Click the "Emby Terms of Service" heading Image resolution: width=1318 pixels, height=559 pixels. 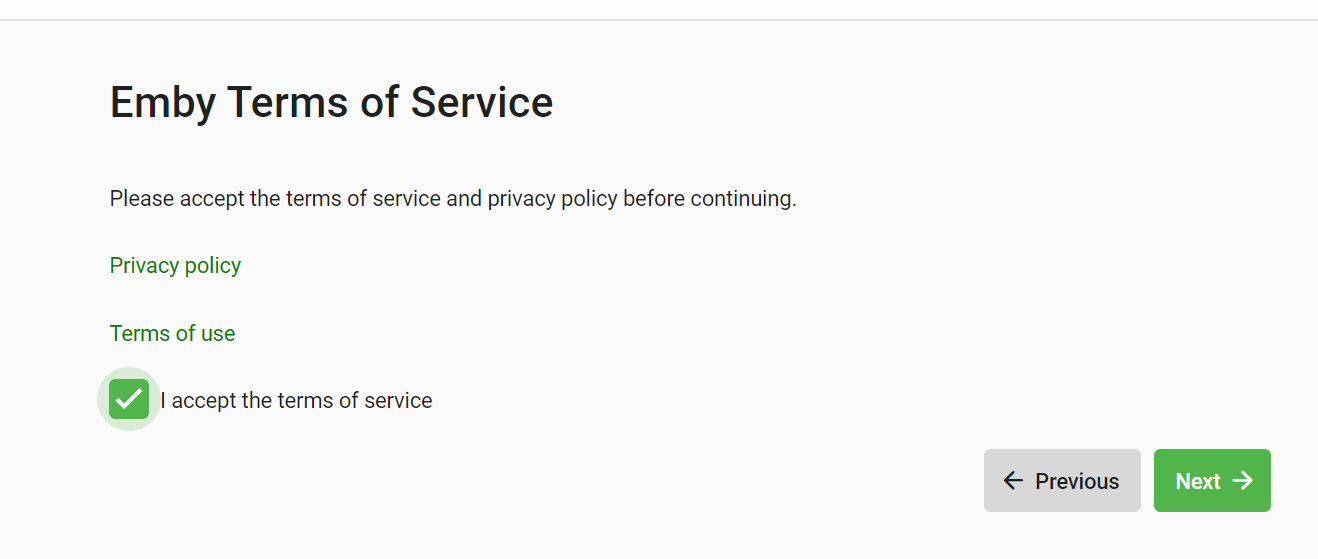(x=331, y=102)
